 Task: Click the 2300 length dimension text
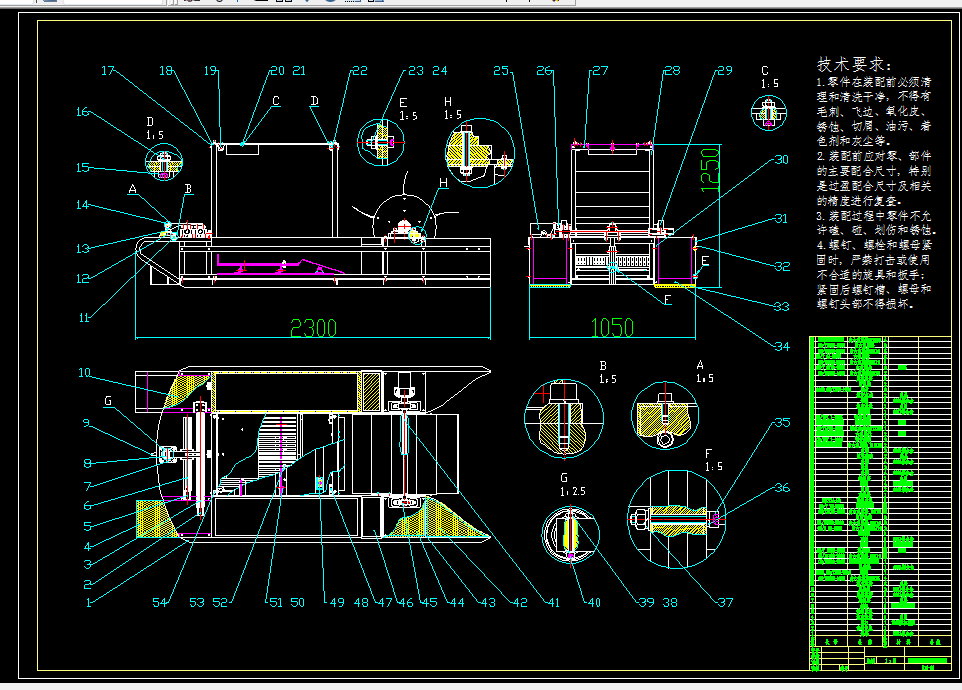point(313,328)
